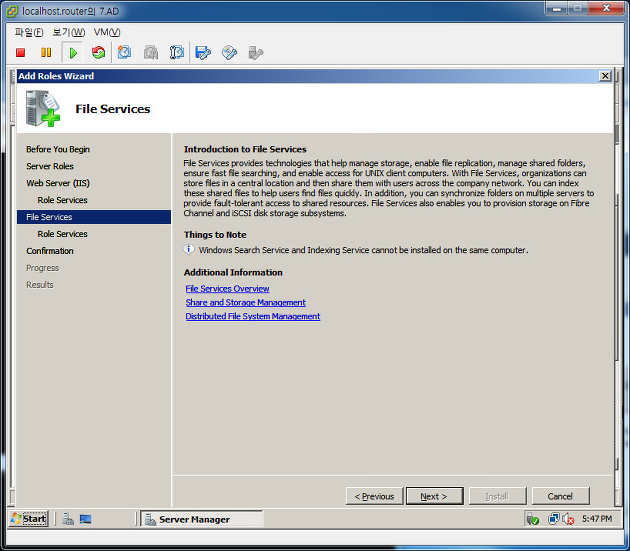Click the USB device connect icon
Screen dimensions: 630x551
click(256, 53)
